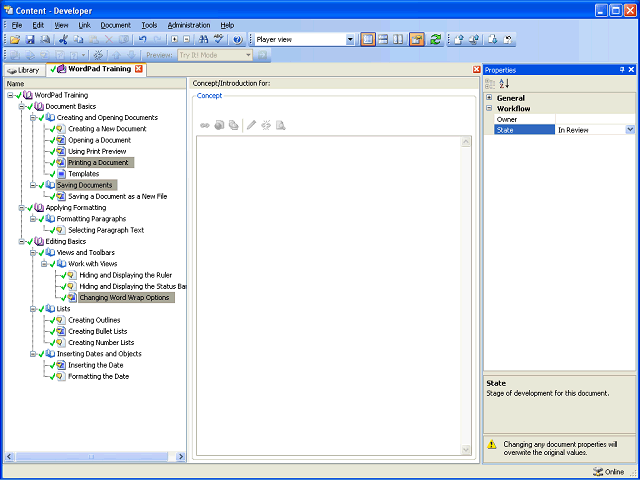Click the Cancel Check Out toolbar icon
This screenshot has width=640, height=480.
508,40
